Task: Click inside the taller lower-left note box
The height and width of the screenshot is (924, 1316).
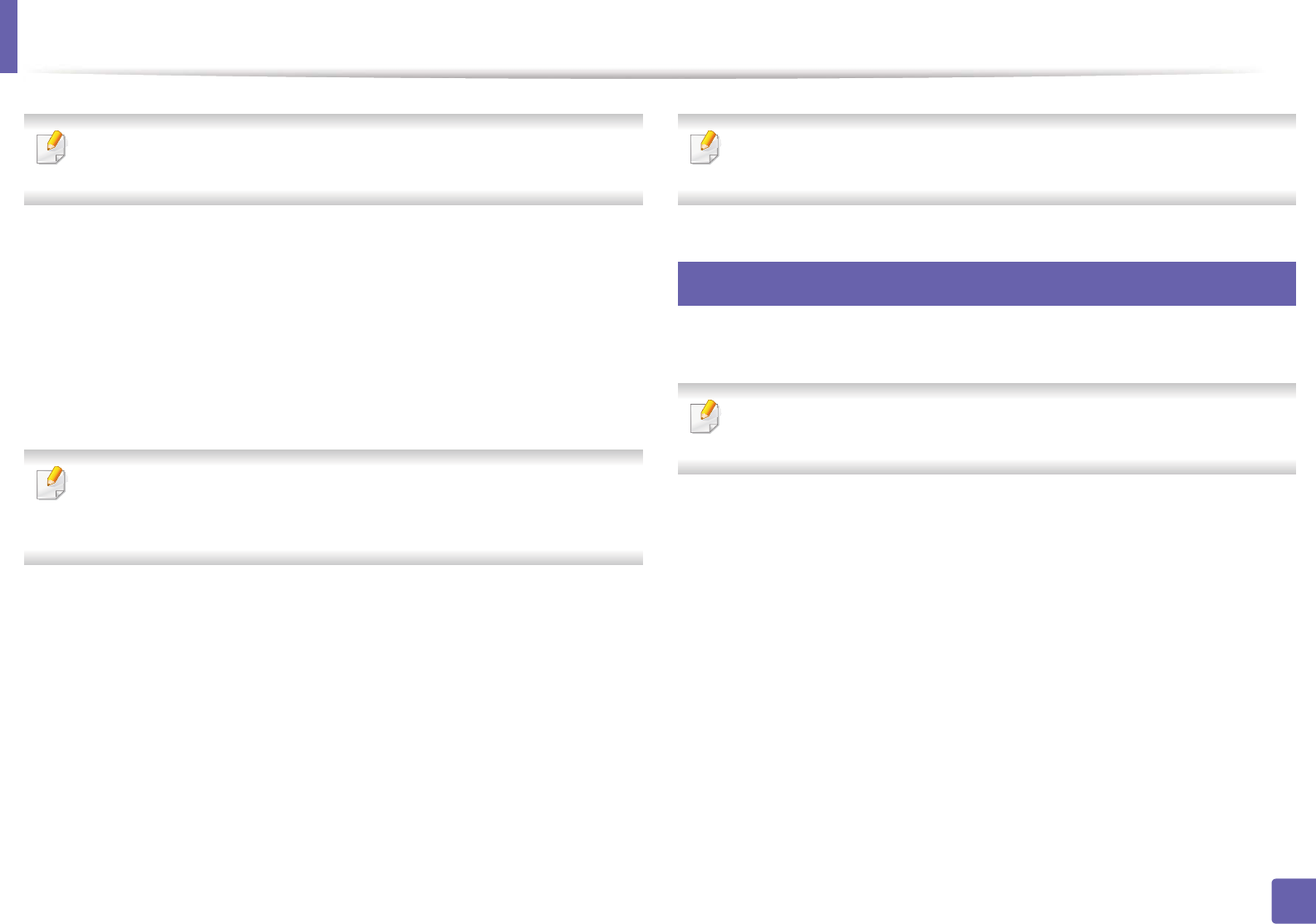Action: click(349, 507)
